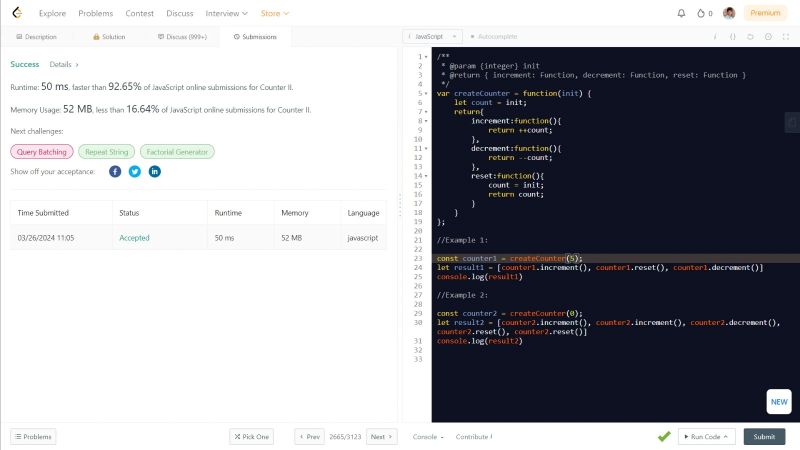
Task: Reset code to default icon
Action: coord(750,36)
